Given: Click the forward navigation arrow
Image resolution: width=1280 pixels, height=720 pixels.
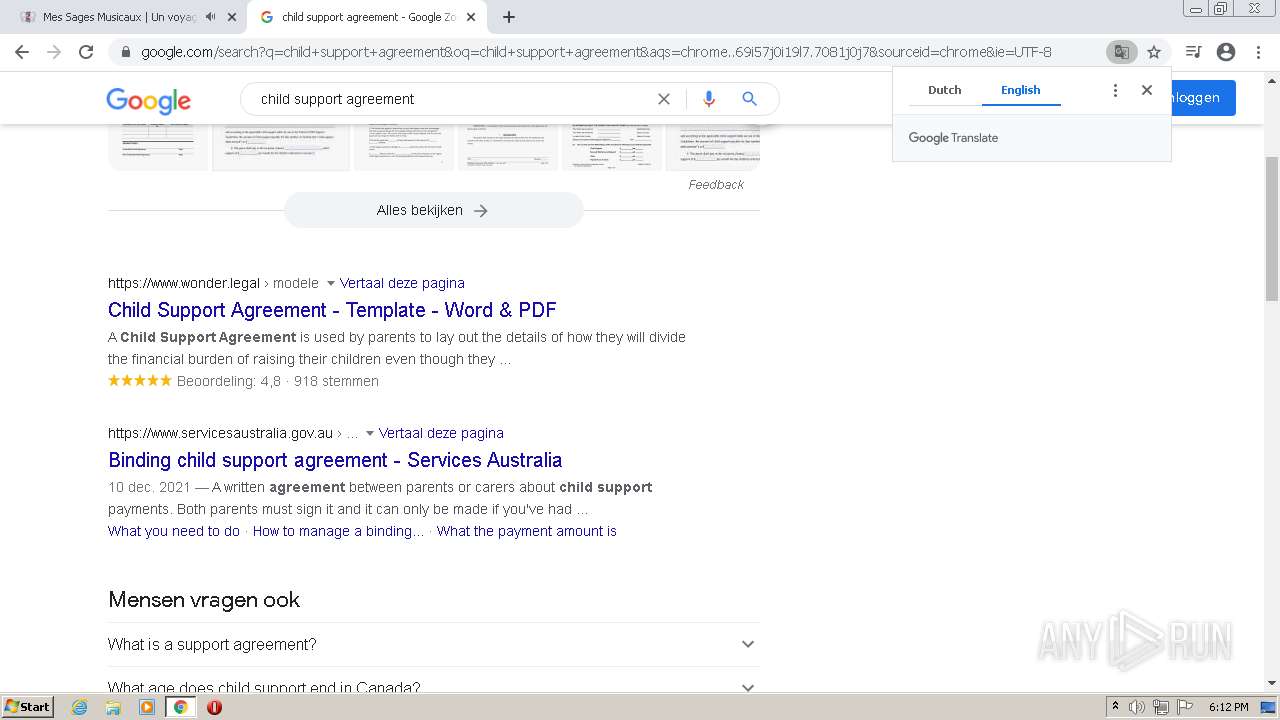Looking at the screenshot, I should [x=54, y=52].
